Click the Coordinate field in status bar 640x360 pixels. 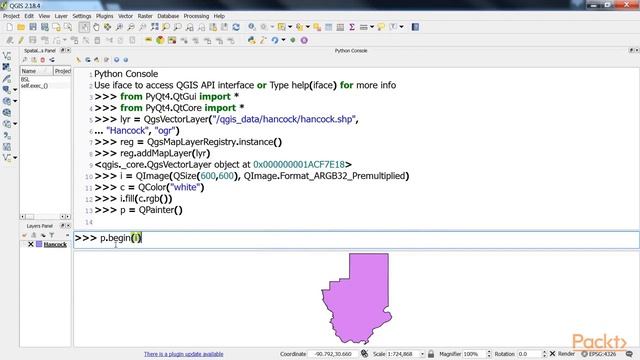[333, 354]
